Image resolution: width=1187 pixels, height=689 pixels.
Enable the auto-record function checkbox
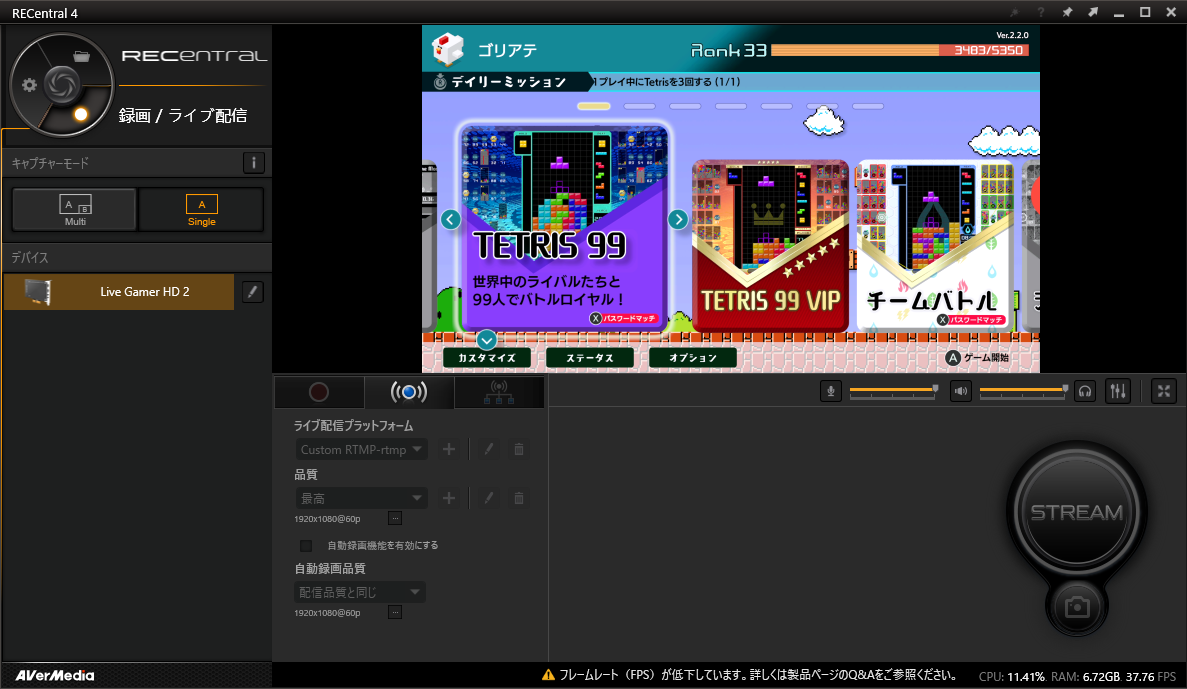[x=306, y=546]
